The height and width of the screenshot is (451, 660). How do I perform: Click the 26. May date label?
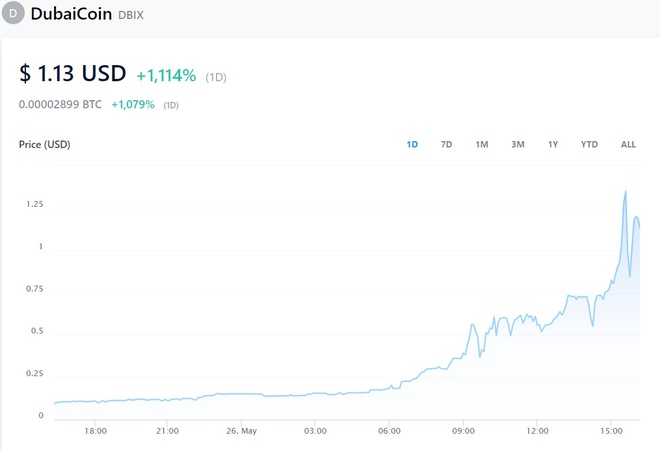click(241, 431)
